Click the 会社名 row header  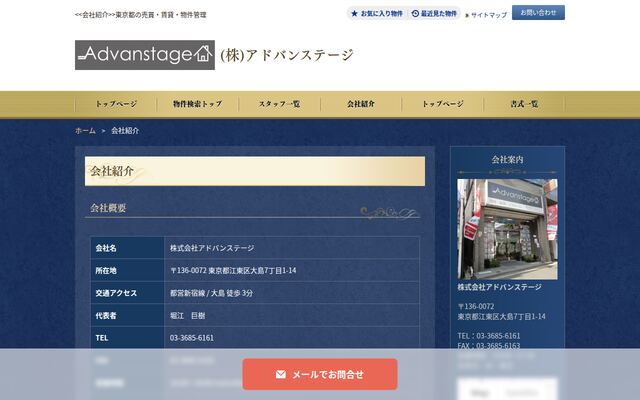click(x=127, y=248)
